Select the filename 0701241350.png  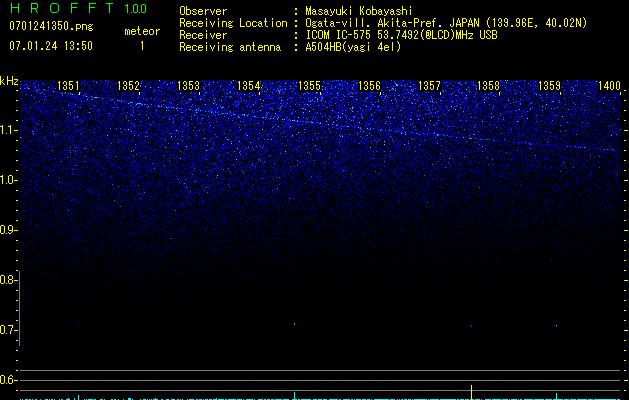(x=50, y=27)
